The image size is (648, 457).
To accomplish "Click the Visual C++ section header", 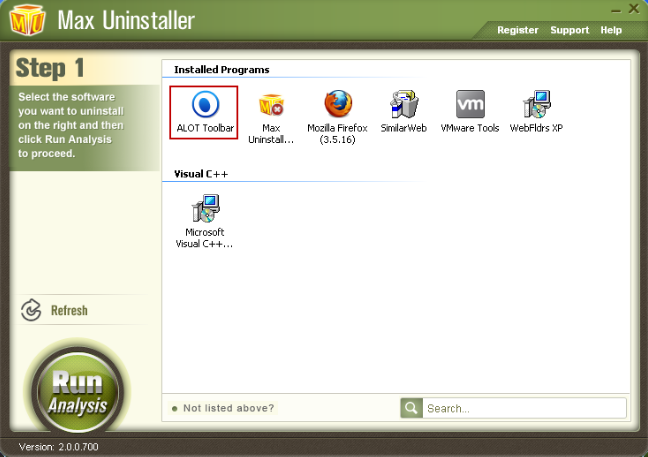I will point(201,174).
